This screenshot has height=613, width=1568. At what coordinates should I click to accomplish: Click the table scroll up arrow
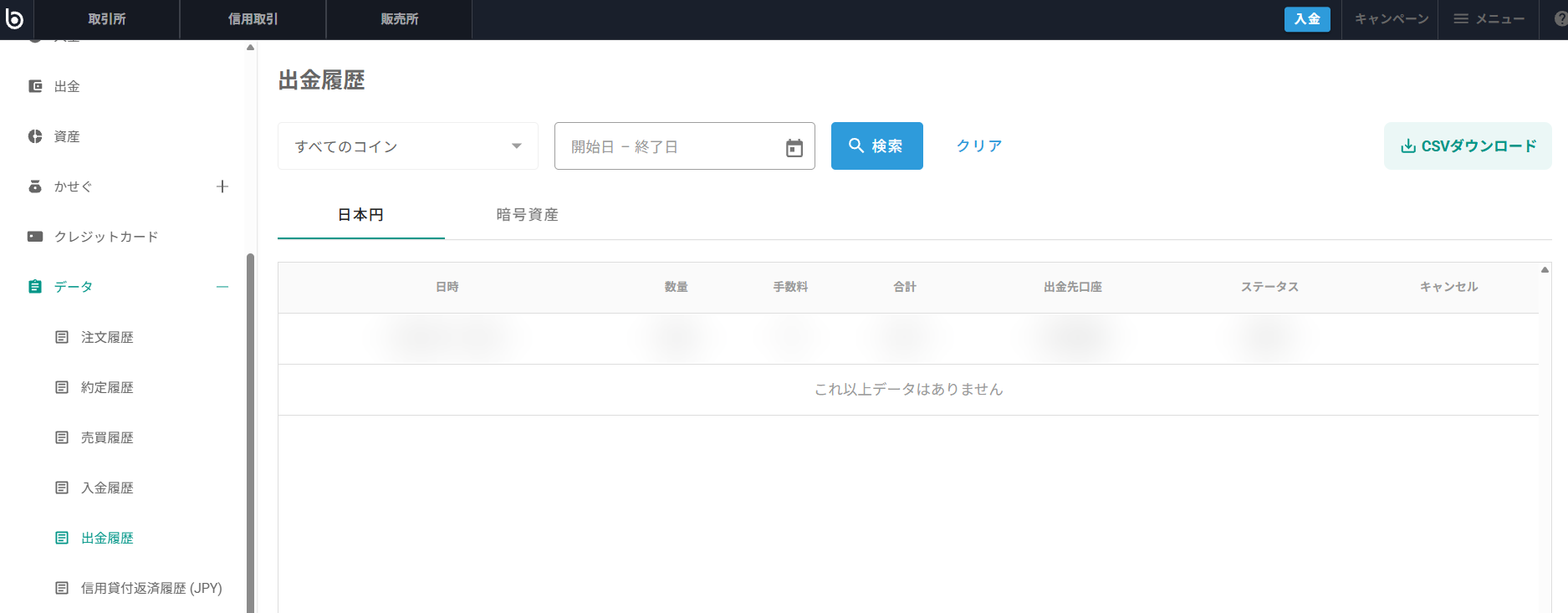1545,269
